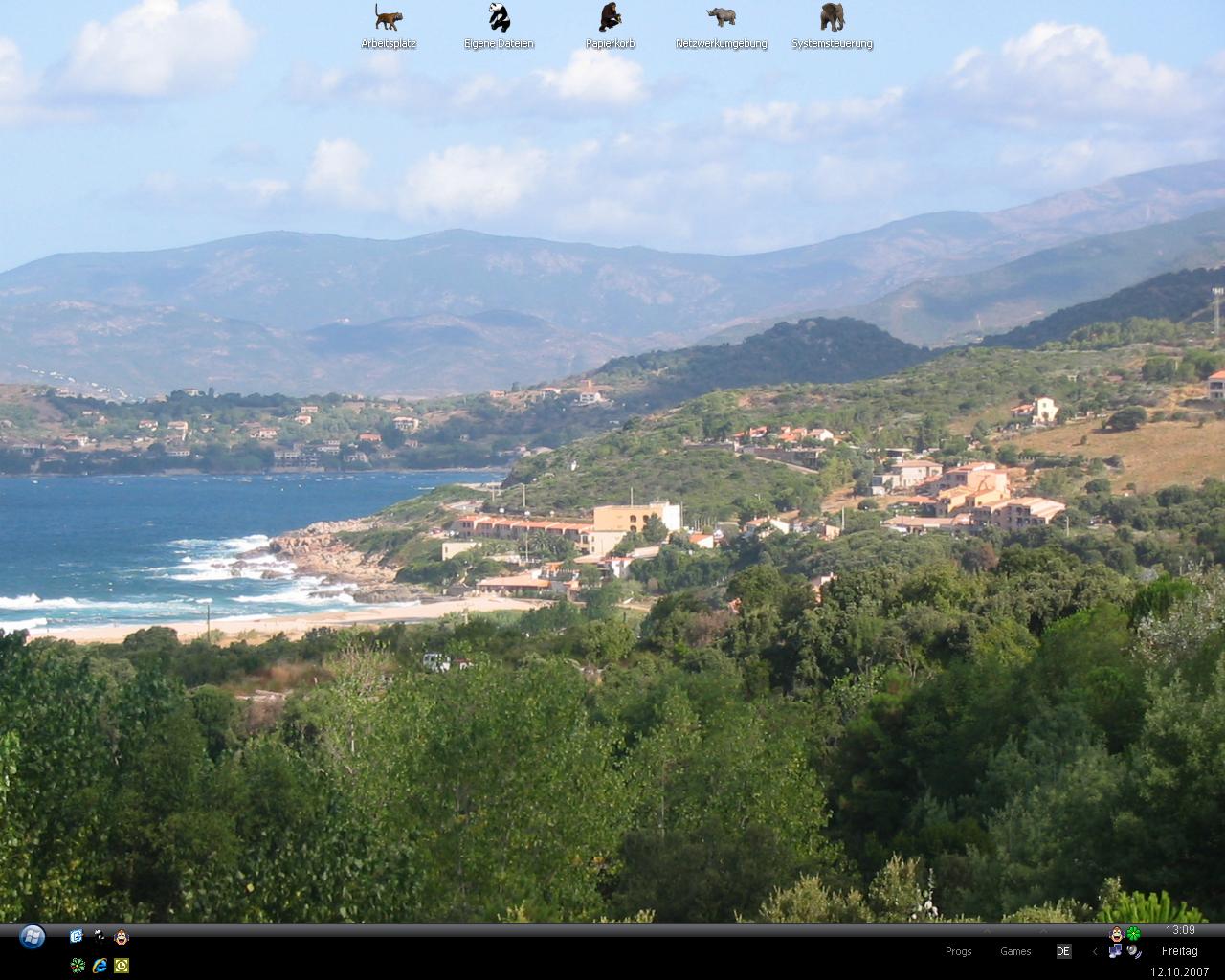Open the Systemsteuerung elephant icon
Image resolution: width=1225 pixels, height=980 pixels.
833,17
